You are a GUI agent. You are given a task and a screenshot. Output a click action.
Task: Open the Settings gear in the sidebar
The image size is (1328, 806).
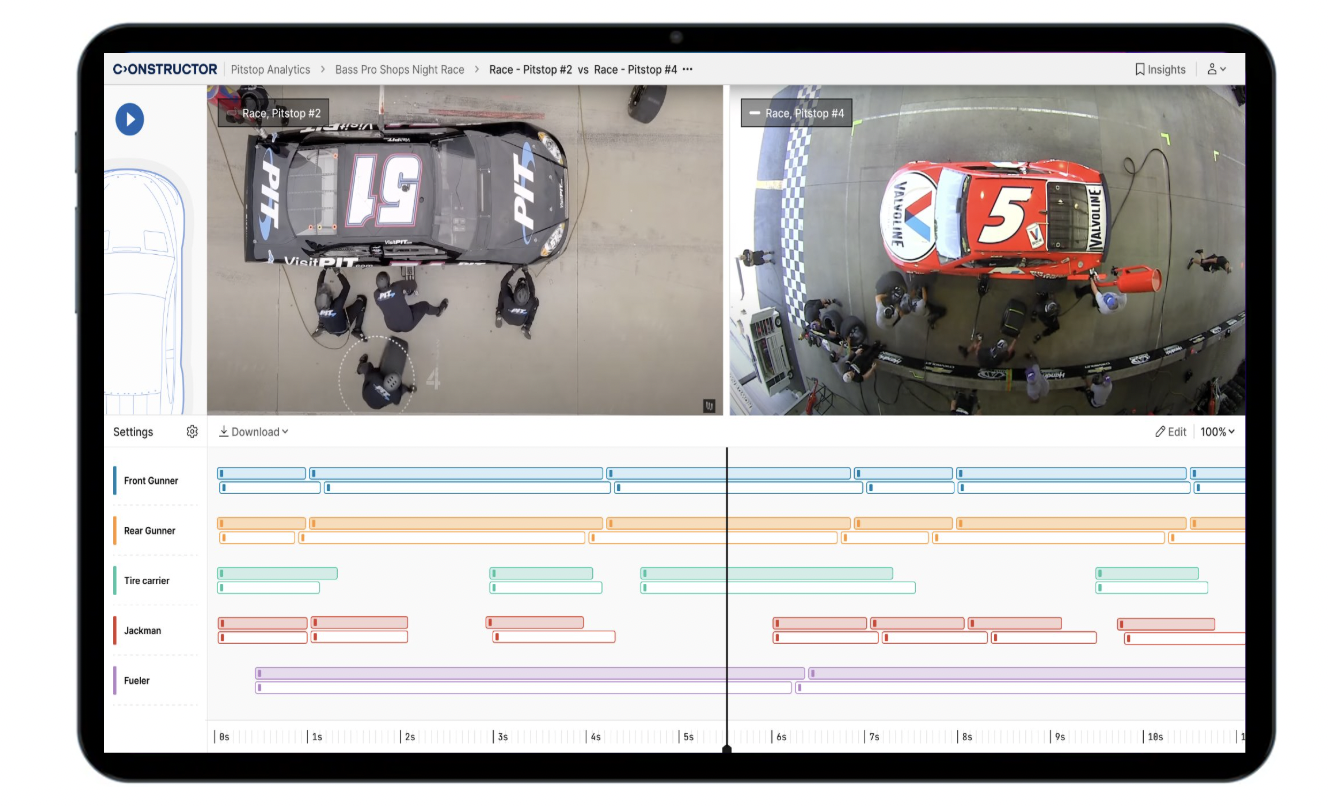click(192, 431)
